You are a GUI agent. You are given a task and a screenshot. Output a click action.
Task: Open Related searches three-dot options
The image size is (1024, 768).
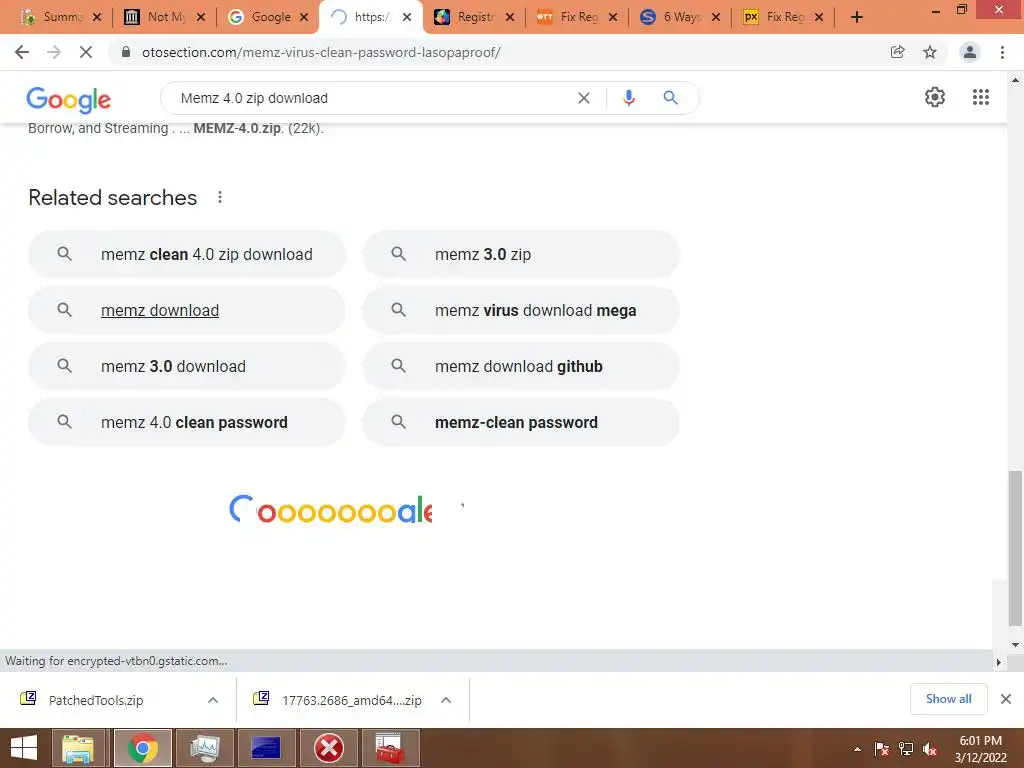pyautogui.click(x=220, y=197)
